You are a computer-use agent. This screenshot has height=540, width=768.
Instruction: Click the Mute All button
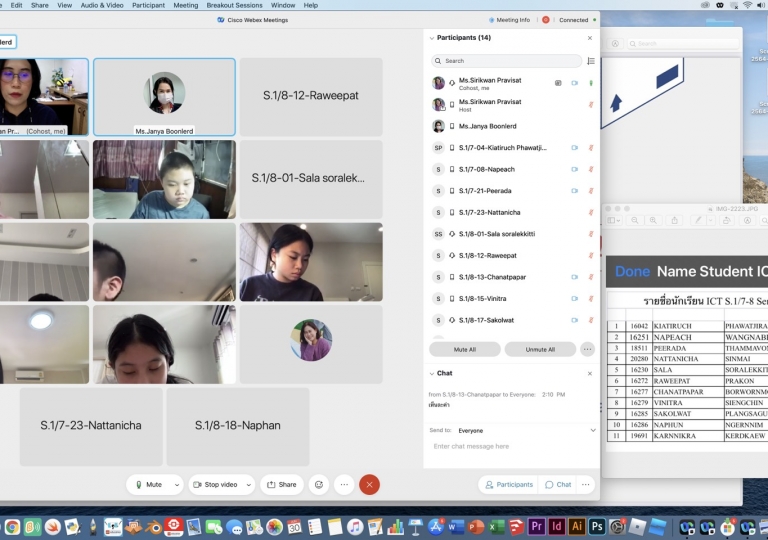click(465, 349)
